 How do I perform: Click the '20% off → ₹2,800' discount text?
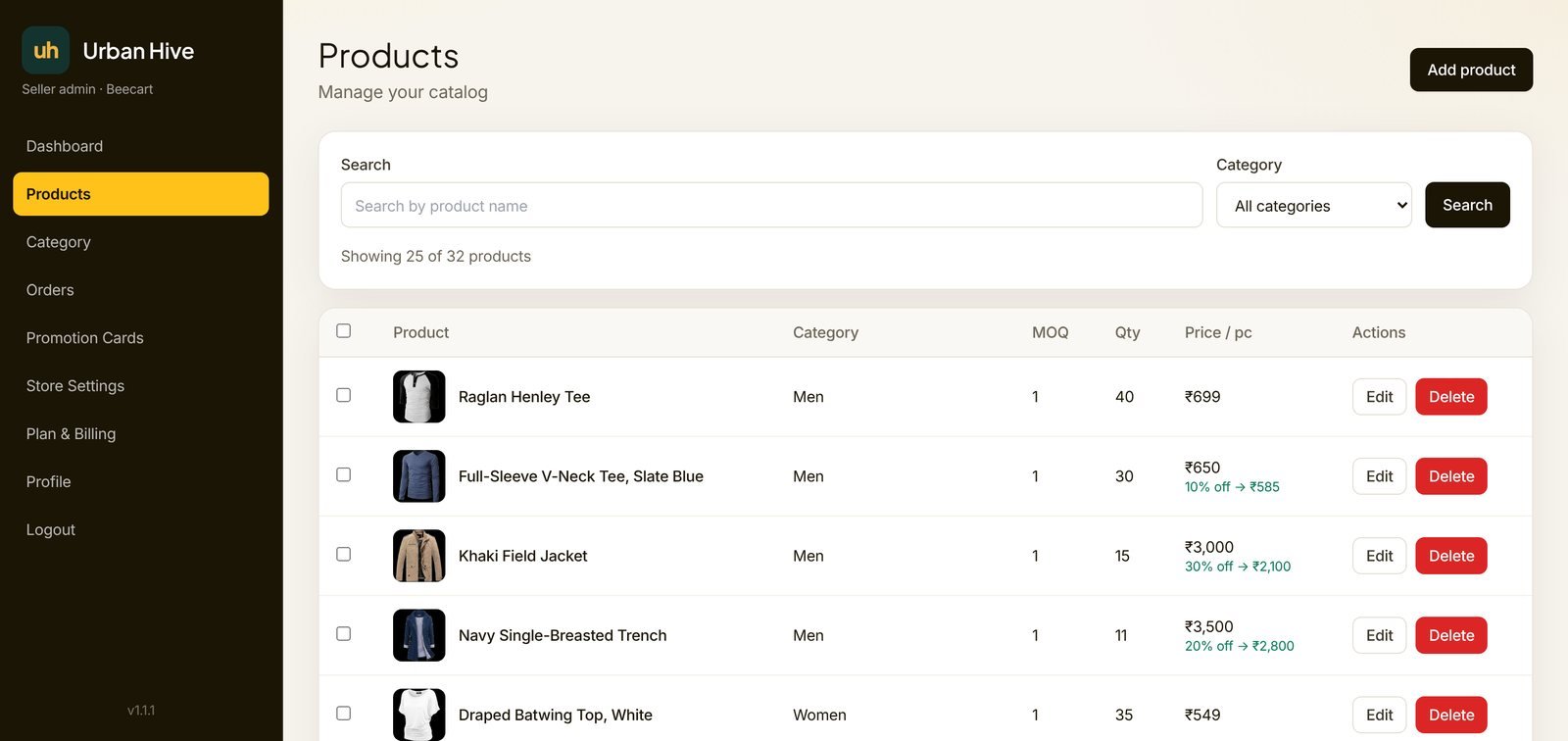point(1239,646)
